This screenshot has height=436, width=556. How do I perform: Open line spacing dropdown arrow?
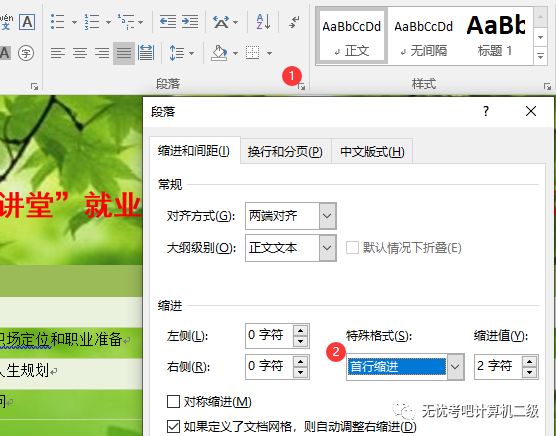[191, 54]
